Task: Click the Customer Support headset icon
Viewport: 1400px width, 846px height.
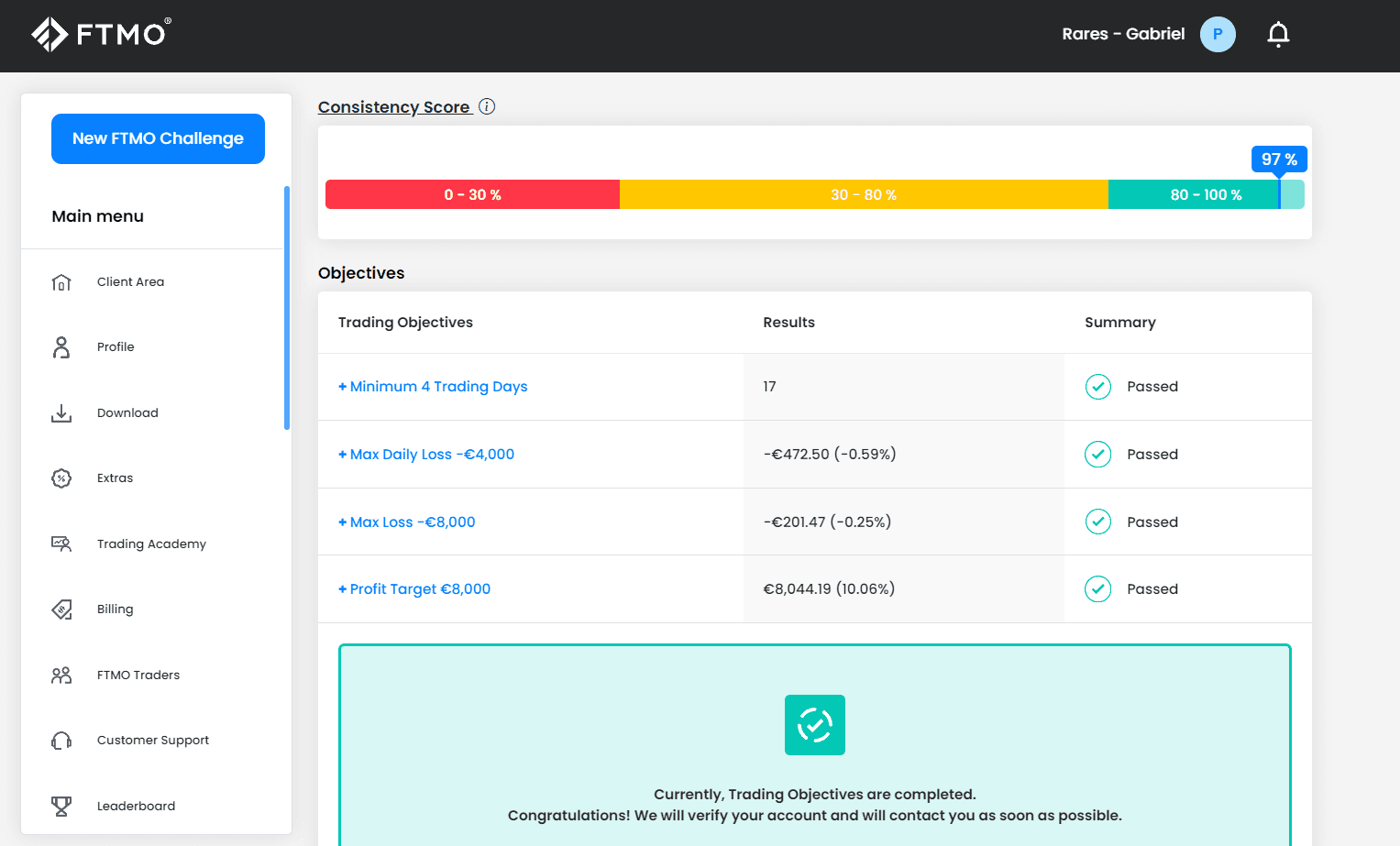Action: pyautogui.click(x=61, y=741)
